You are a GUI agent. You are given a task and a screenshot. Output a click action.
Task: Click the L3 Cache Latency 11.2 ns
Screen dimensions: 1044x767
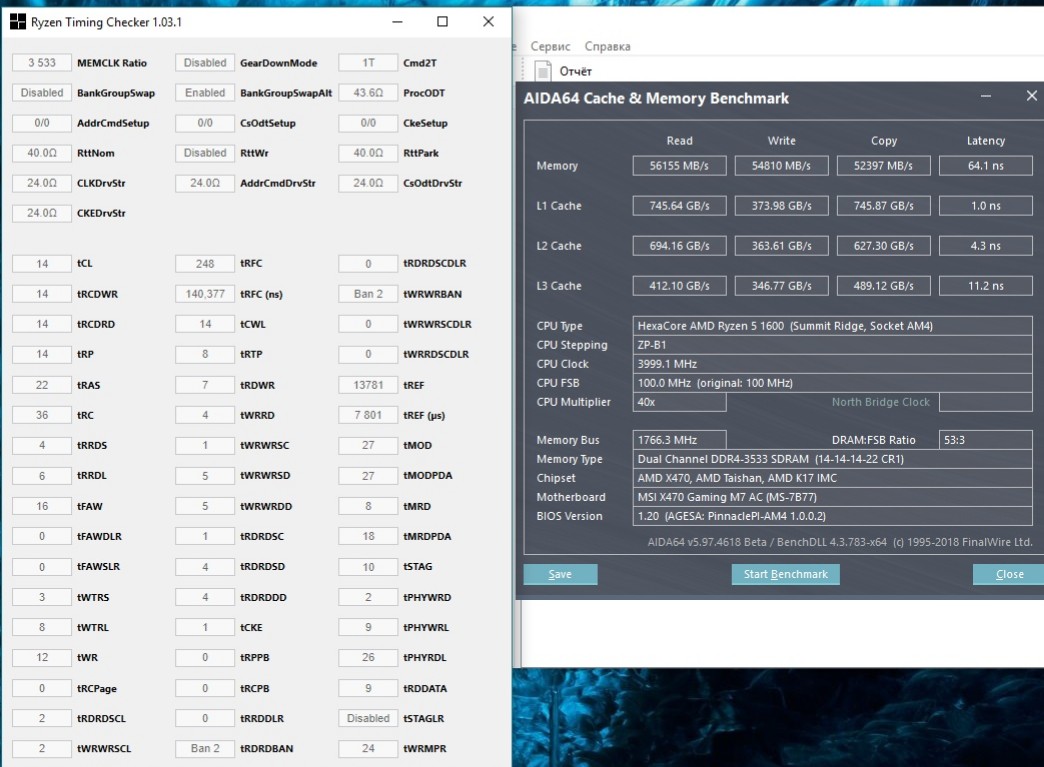pyautogui.click(x=985, y=286)
